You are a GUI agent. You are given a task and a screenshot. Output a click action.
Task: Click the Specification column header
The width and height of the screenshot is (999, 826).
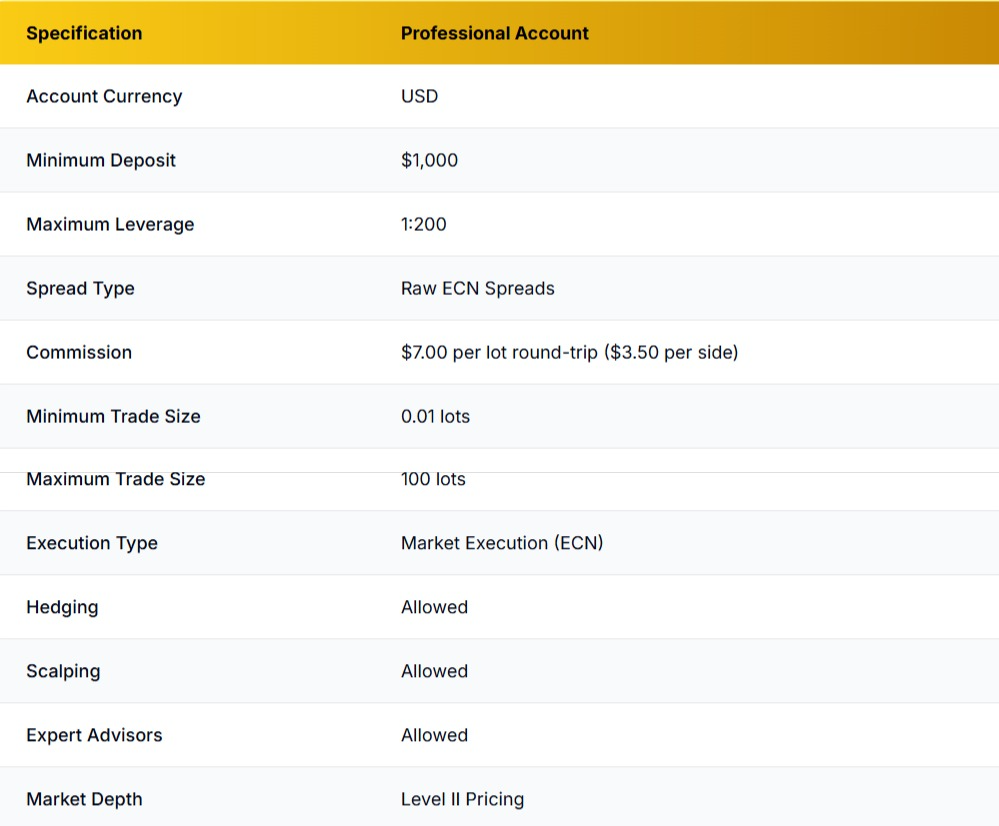tap(84, 33)
